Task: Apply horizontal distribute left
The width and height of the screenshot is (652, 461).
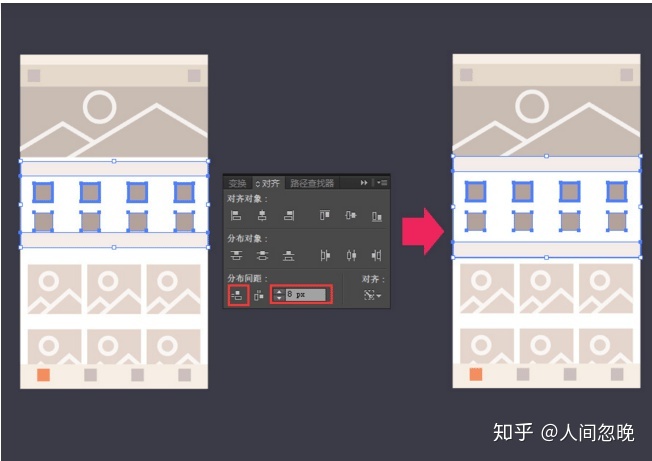Action: [325, 255]
